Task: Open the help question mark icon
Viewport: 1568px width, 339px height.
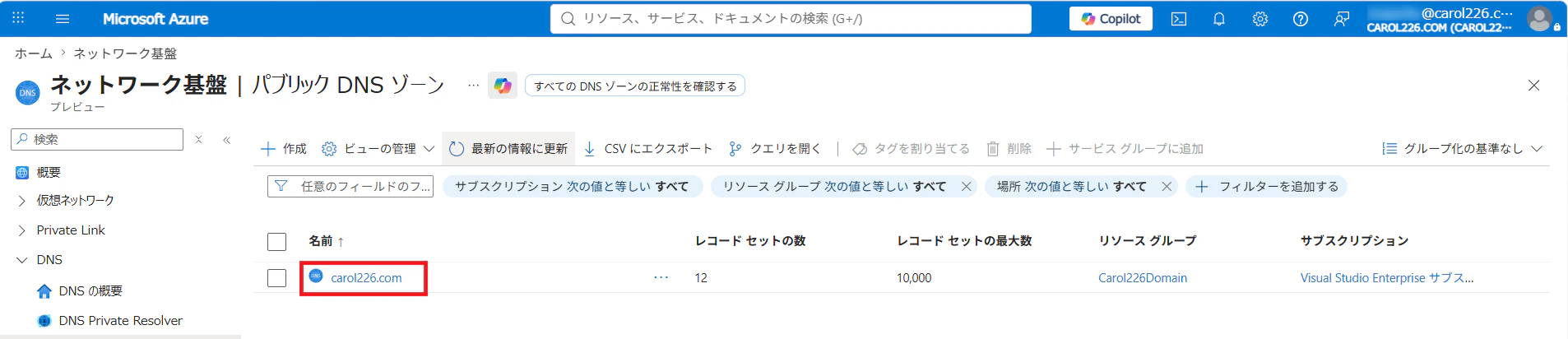Action: pyautogui.click(x=1301, y=19)
